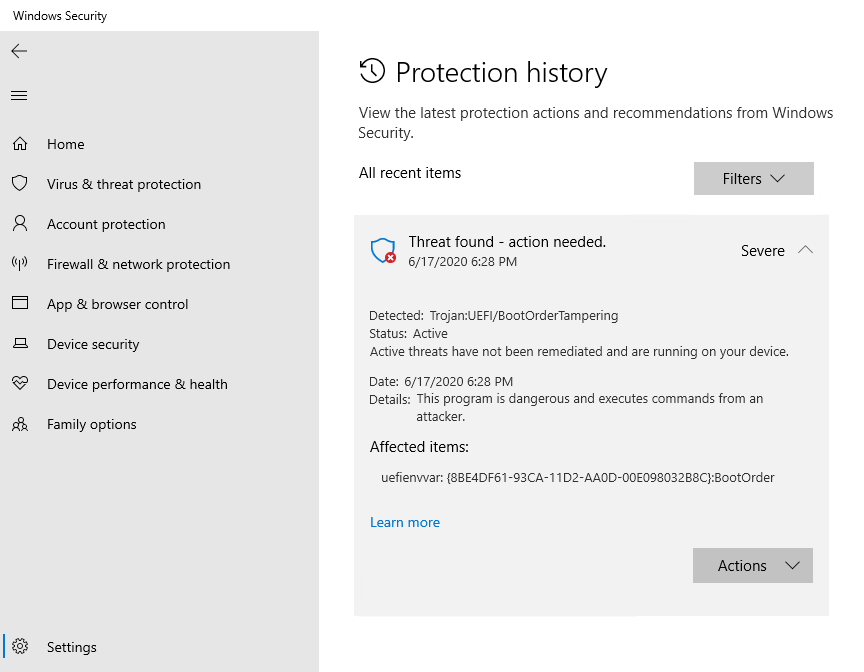Open the Learn more link

(405, 522)
